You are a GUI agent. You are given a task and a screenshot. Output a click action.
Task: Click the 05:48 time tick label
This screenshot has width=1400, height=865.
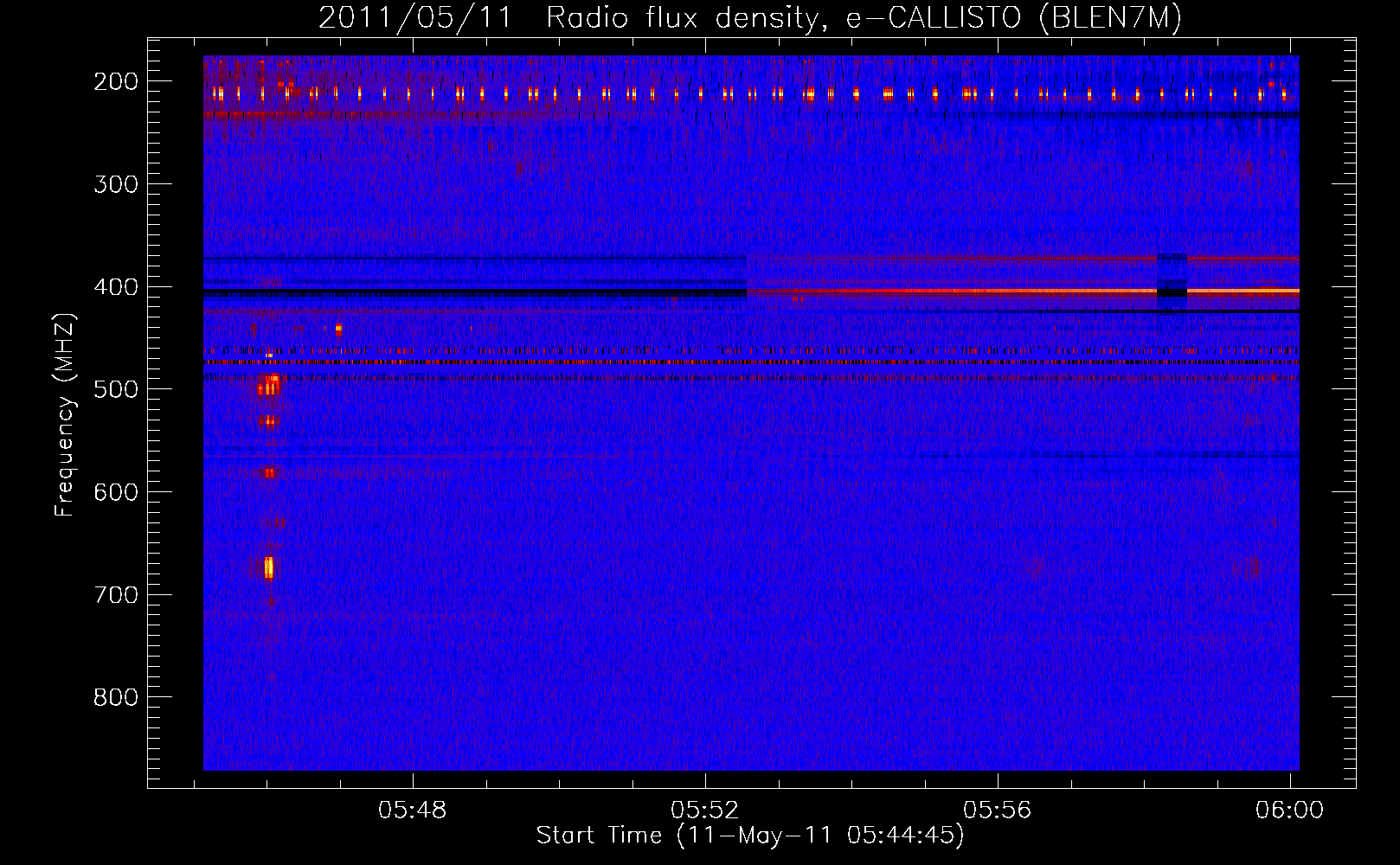tap(413, 810)
